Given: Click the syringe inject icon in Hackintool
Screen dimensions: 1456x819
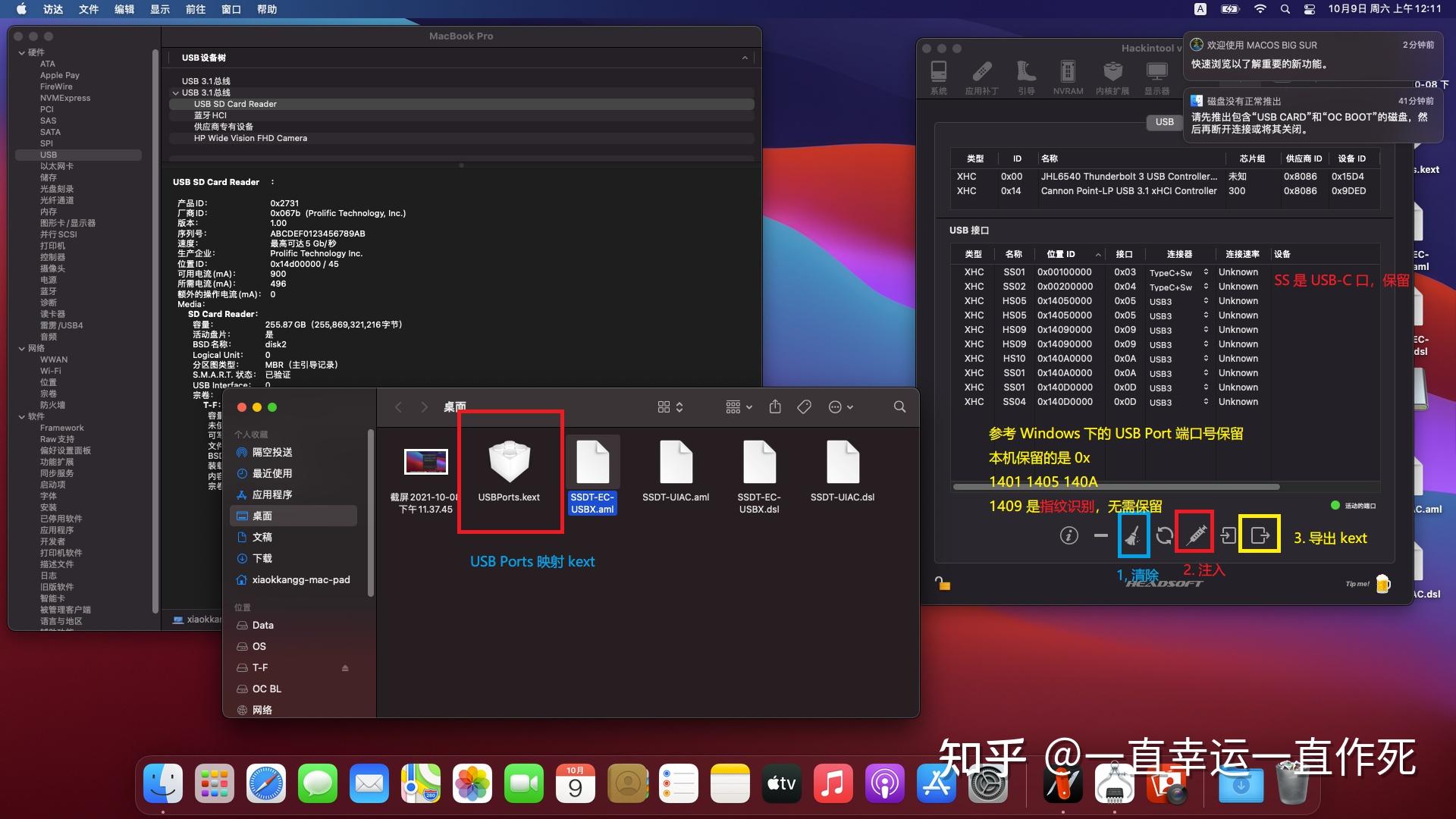Looking at the screenshot, I should coord(1194,535).
